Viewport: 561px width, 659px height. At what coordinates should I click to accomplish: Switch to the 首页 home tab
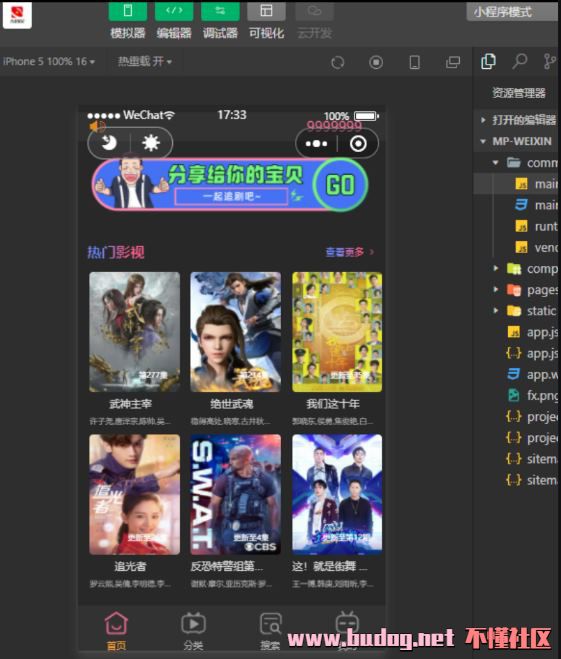tap(116, 630)
